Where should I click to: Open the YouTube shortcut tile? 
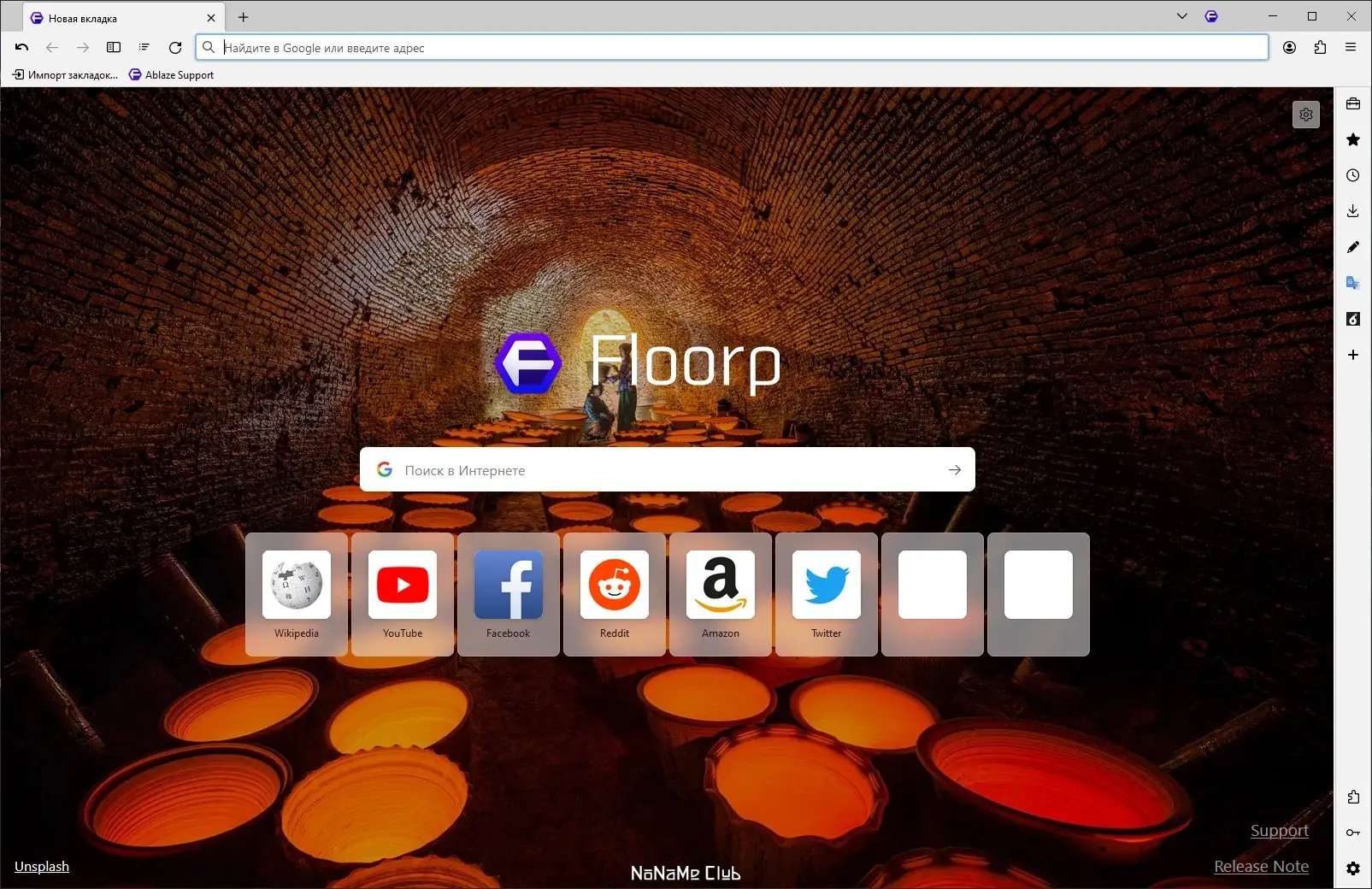(403, 595)
